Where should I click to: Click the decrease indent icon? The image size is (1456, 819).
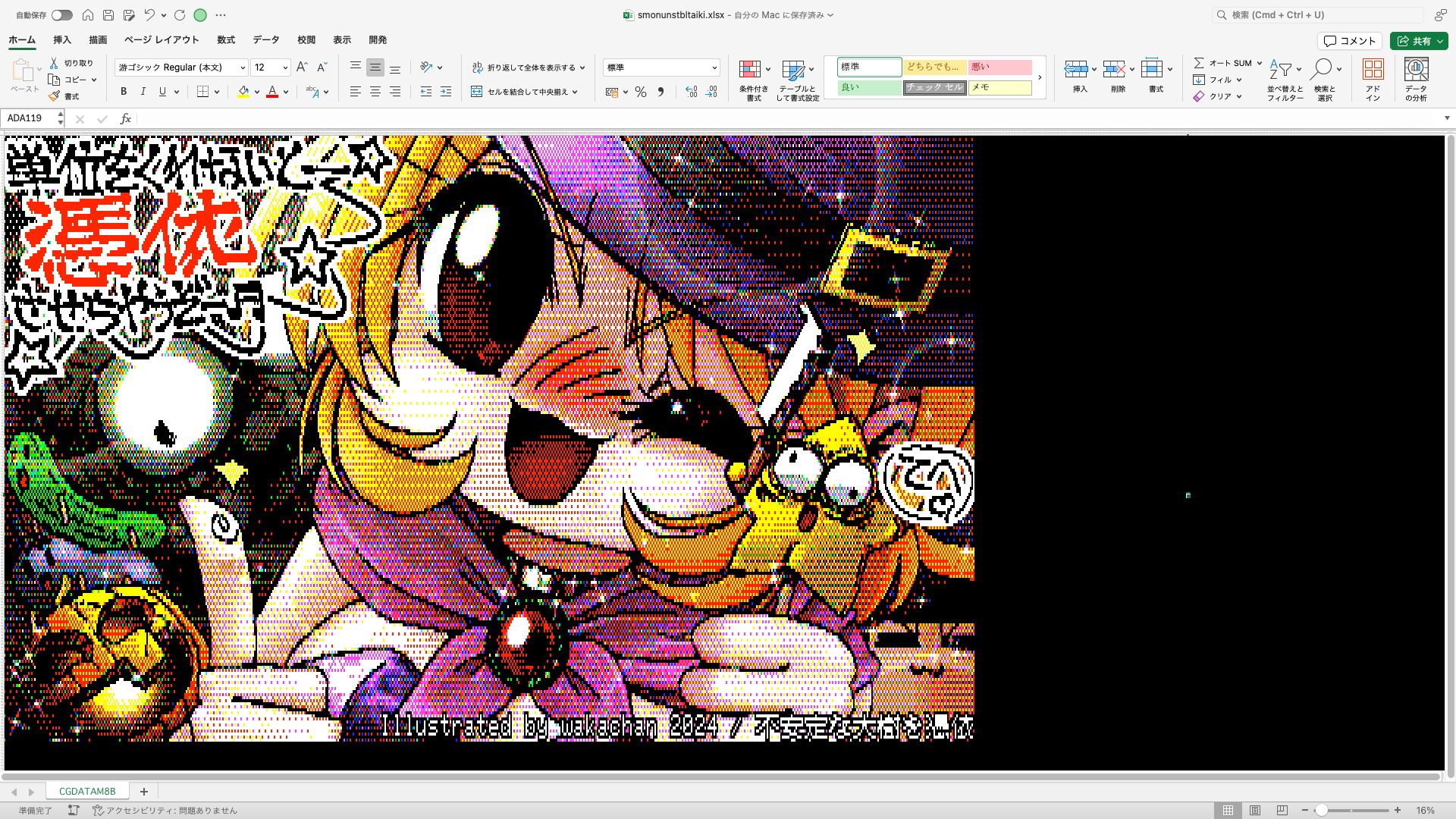[x=426, y=92]
